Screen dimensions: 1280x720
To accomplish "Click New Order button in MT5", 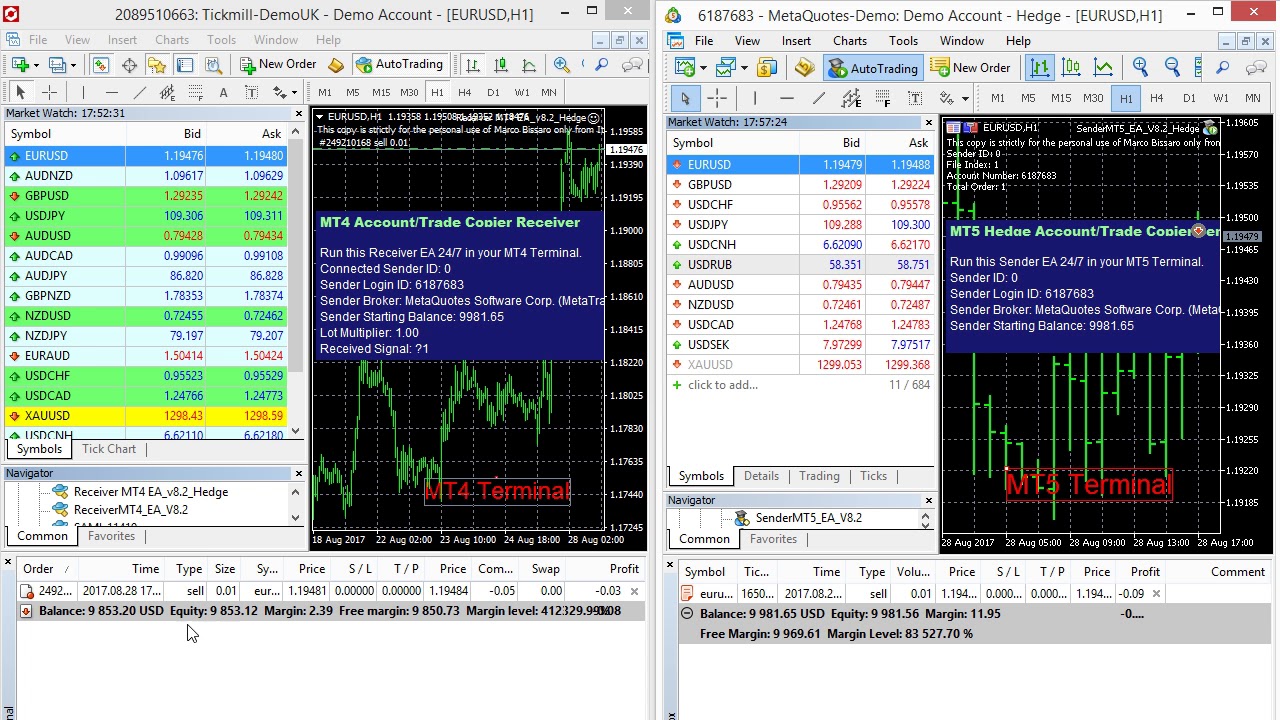I will pos(970,67).
